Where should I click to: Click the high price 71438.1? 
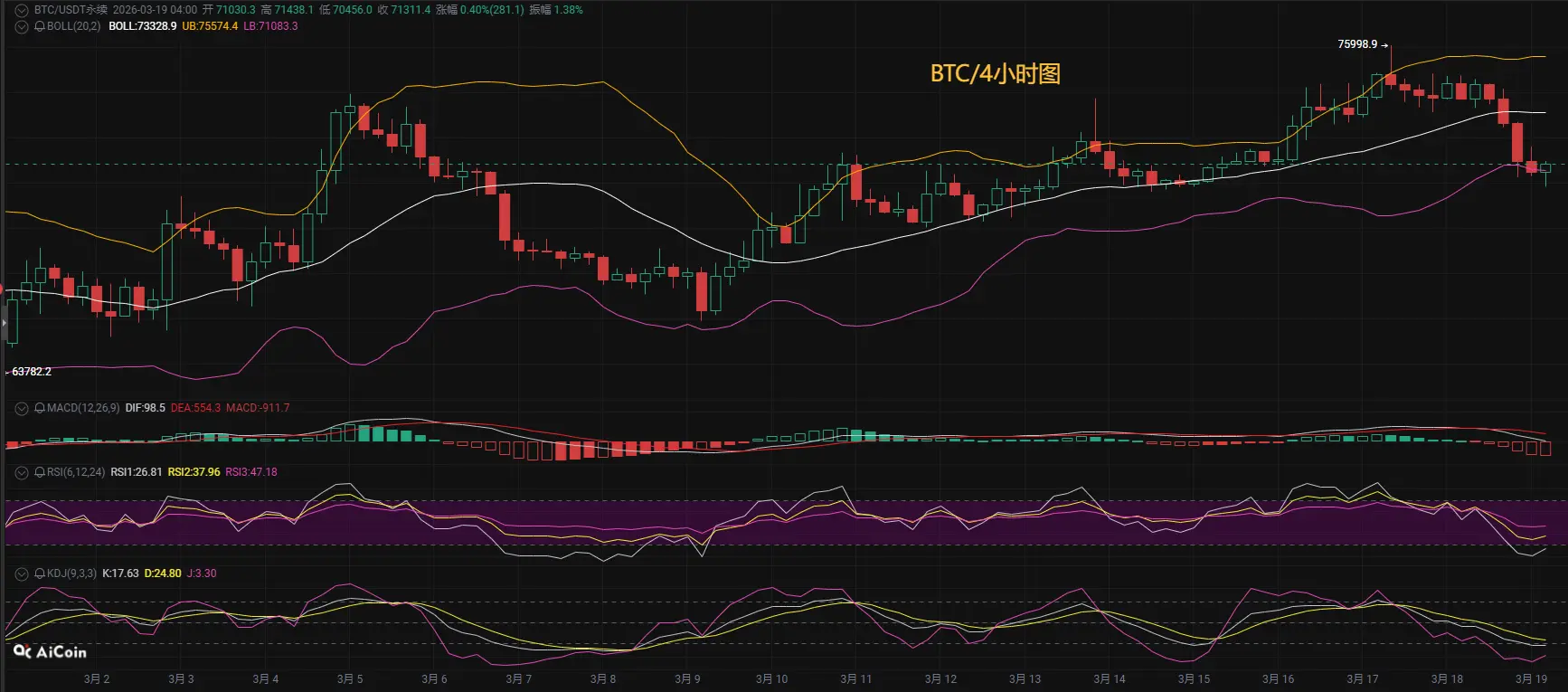[x=294, y=10]
